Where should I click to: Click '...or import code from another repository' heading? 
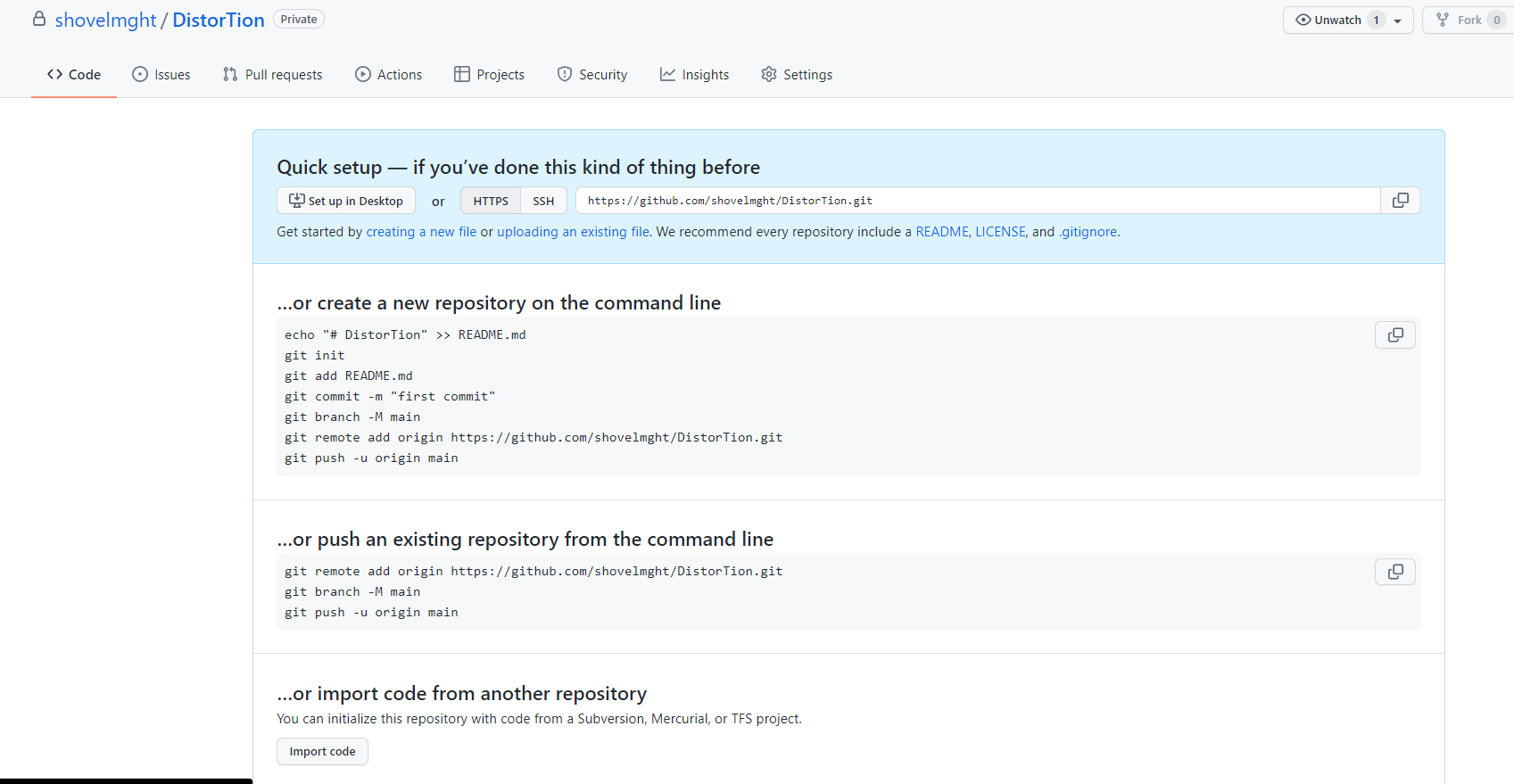click(x=462, y=693)
